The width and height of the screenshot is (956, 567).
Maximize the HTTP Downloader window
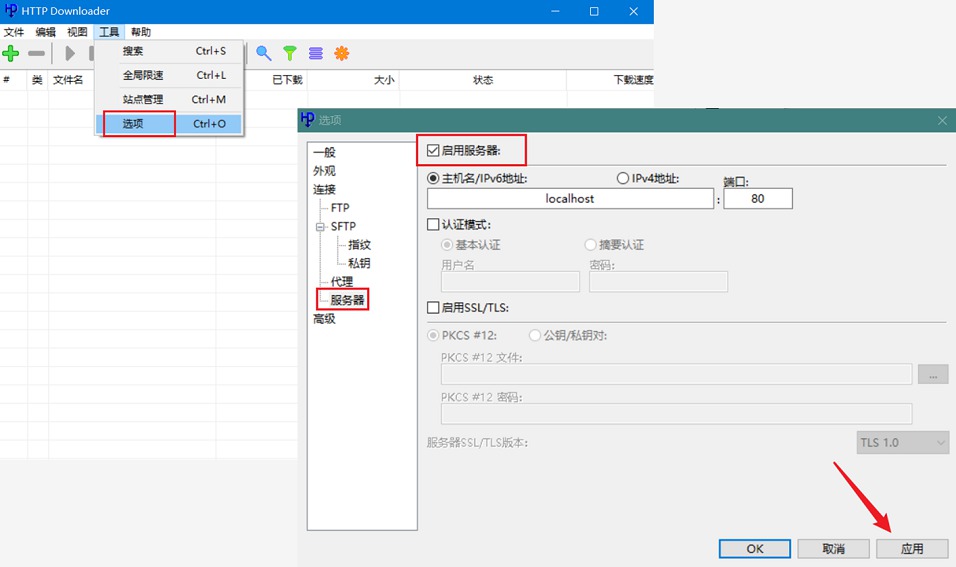(x=594, y=11)
